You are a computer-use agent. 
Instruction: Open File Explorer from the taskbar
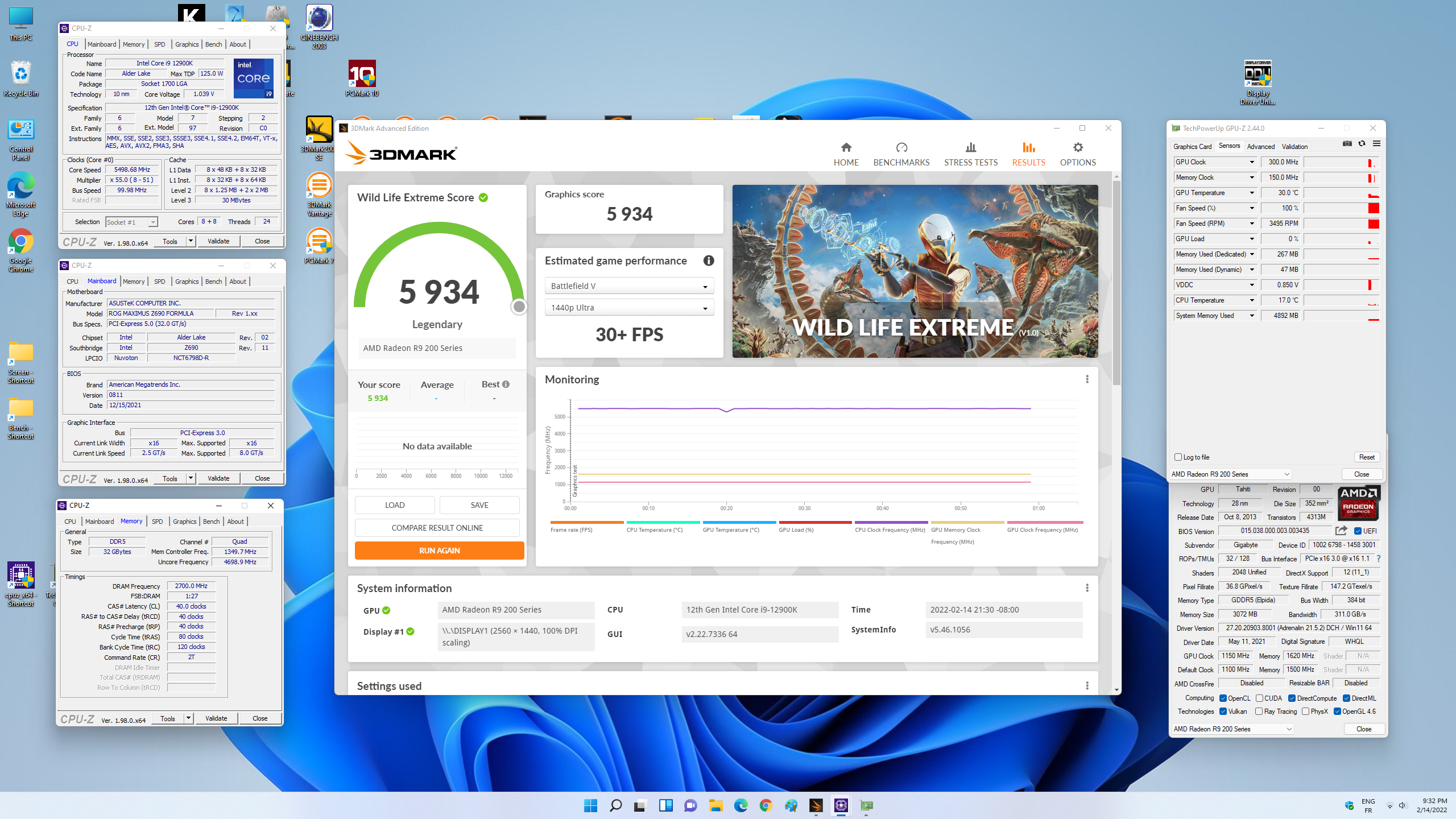point(715,805)
